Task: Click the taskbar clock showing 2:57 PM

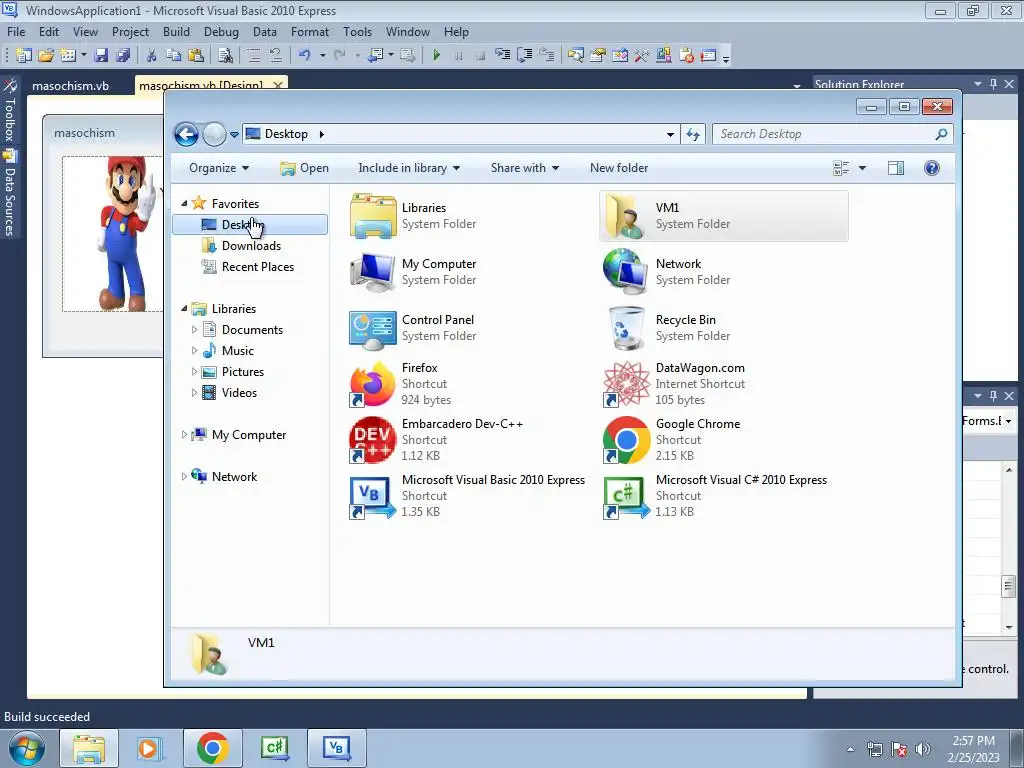Action: point(973,749)
